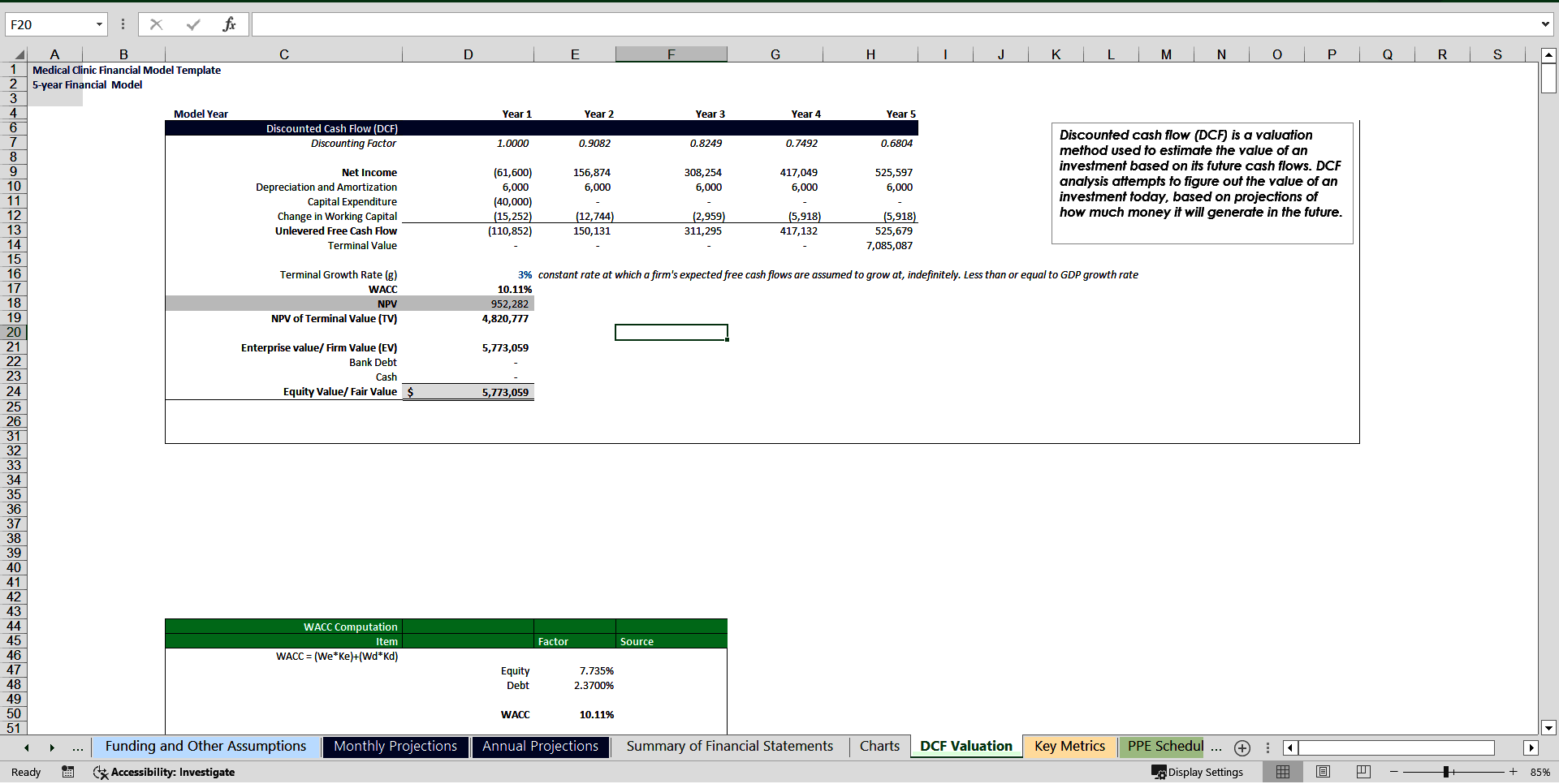This screenshot has width=1559, height=784.
Task: Show previous sheet tabs arrow
Action: click(x=27, y=747)
